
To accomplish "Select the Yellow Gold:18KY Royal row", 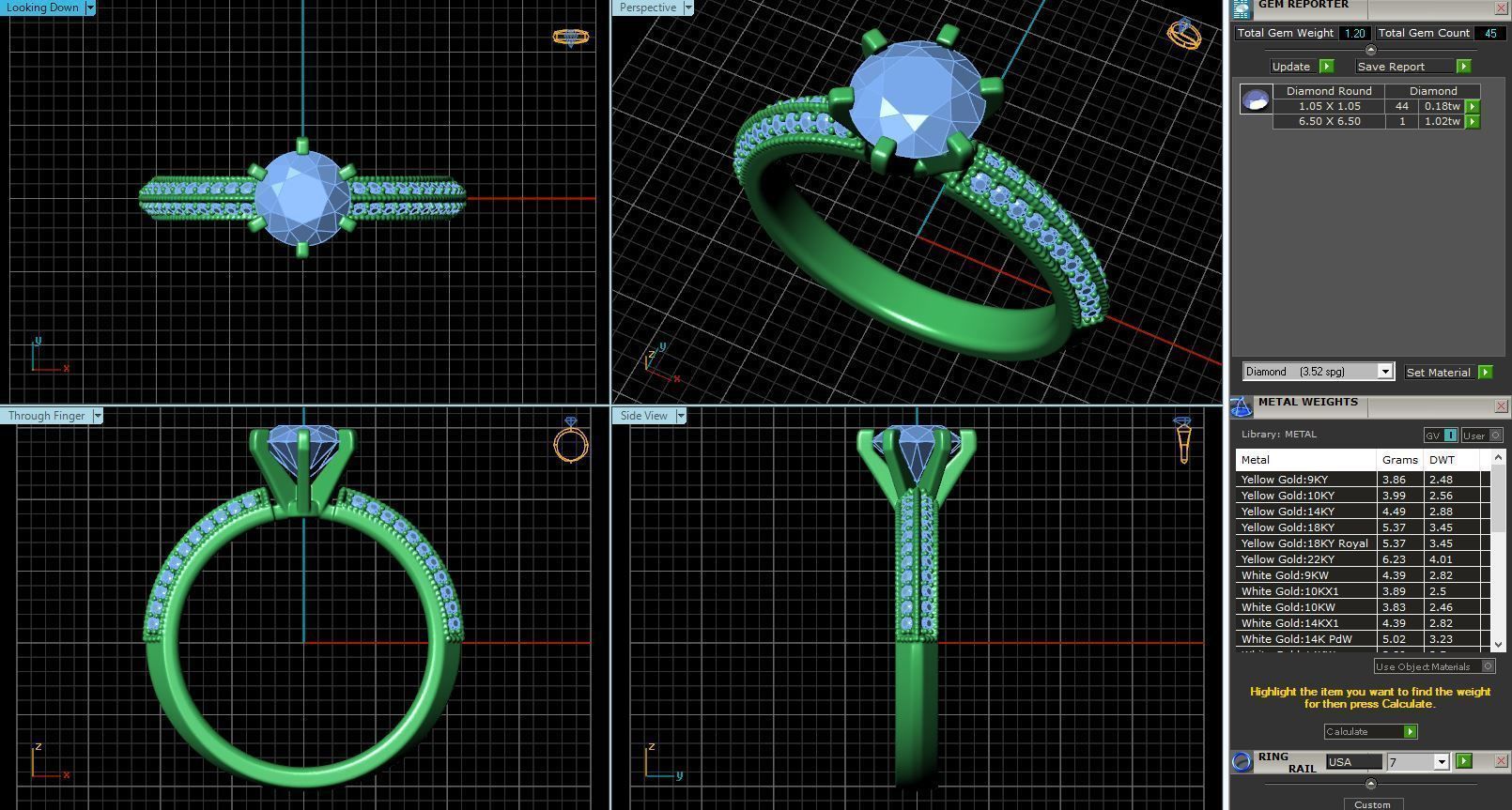I will [1363, 543].
